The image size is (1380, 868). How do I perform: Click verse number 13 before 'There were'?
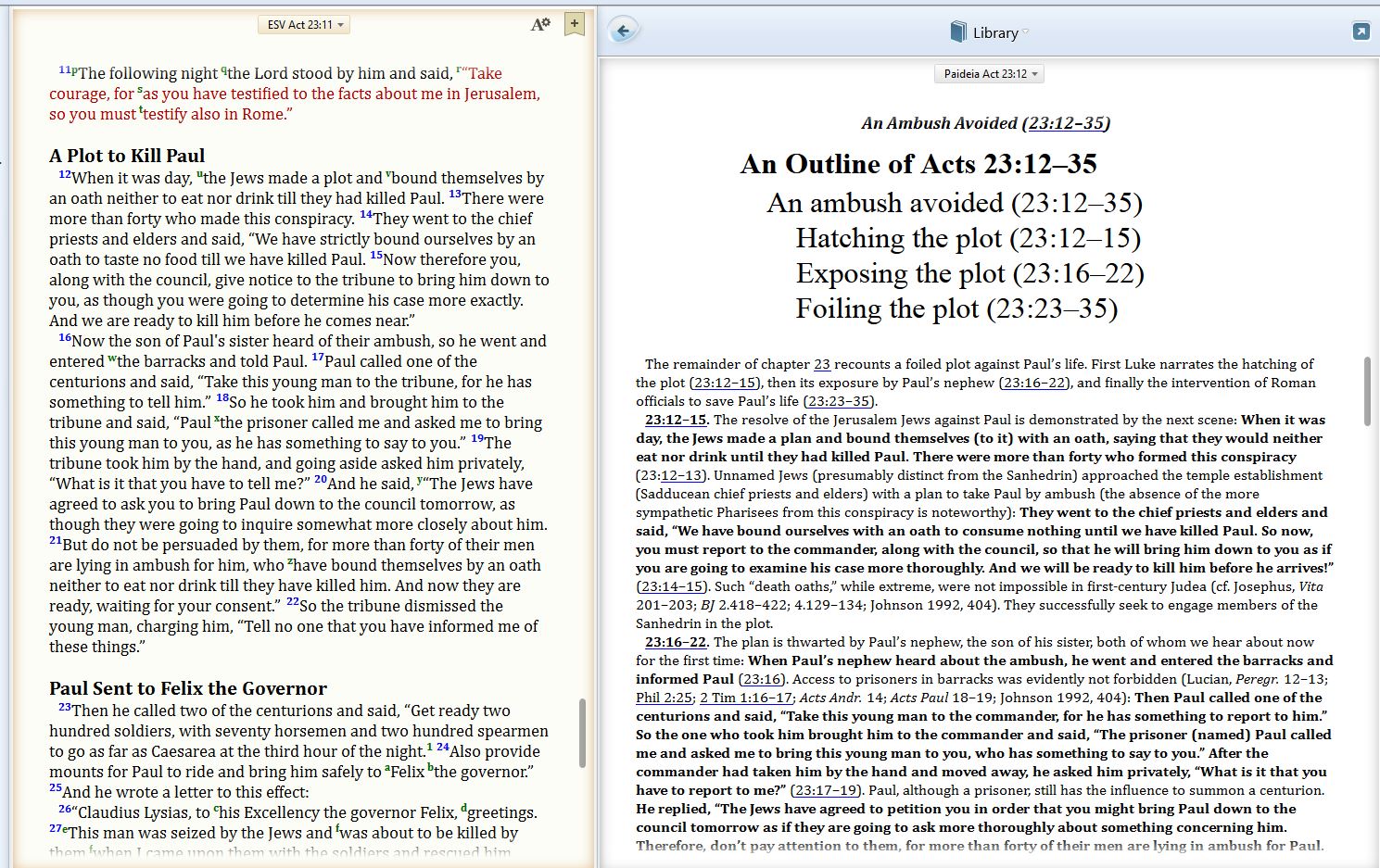click(455, 195)
